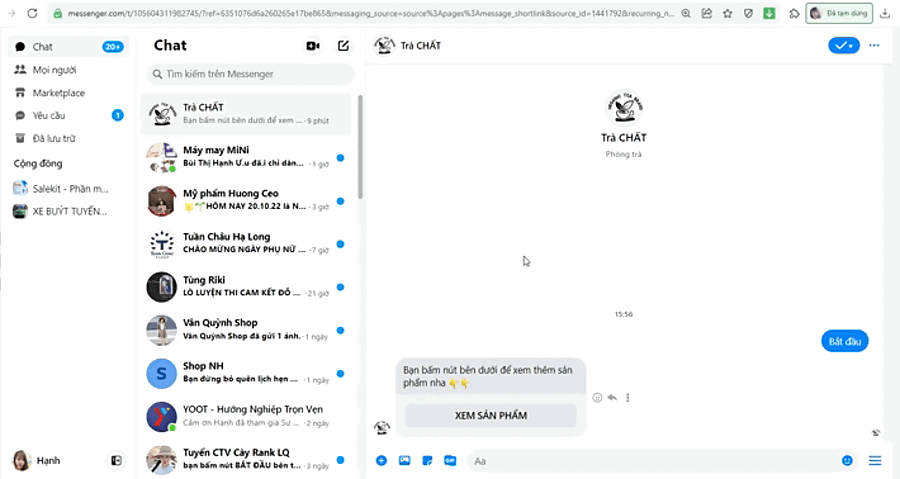This screenshot has height=479, width=900.
Task: Open Shop NH conversation
Action: (246, 373)
